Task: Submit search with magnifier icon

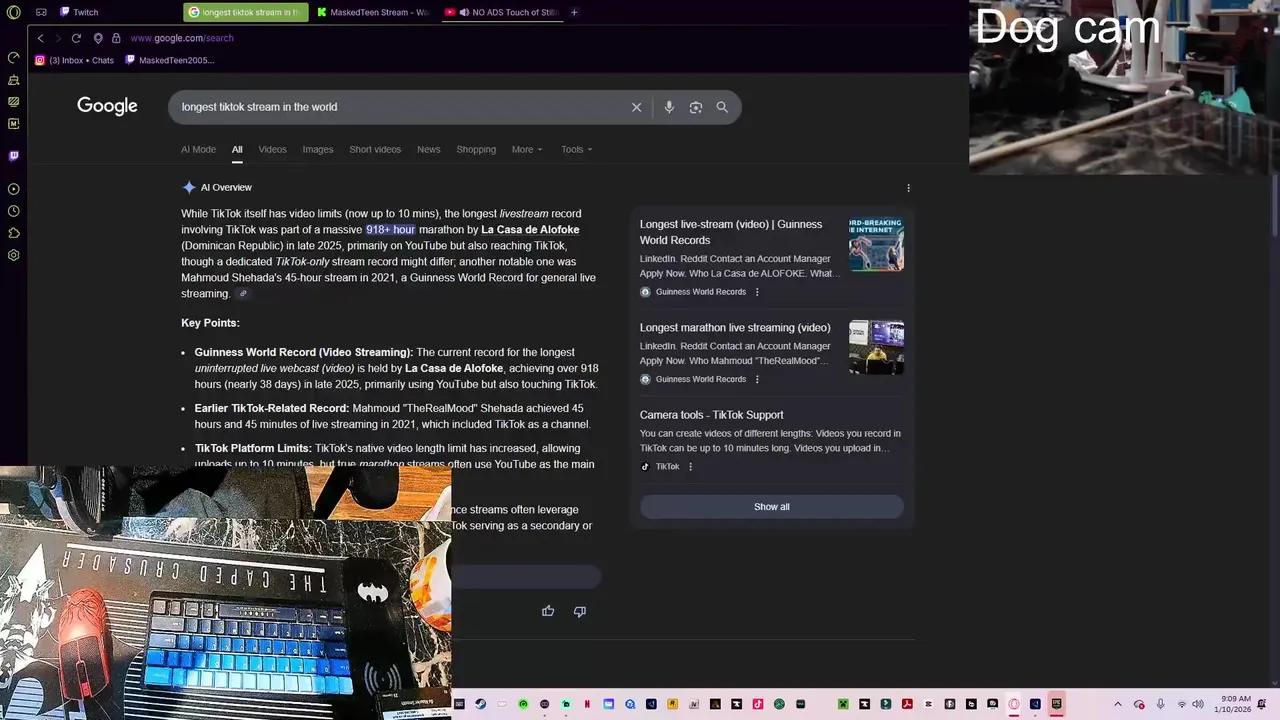Action: pyautogui.click(x=722, y=107)
